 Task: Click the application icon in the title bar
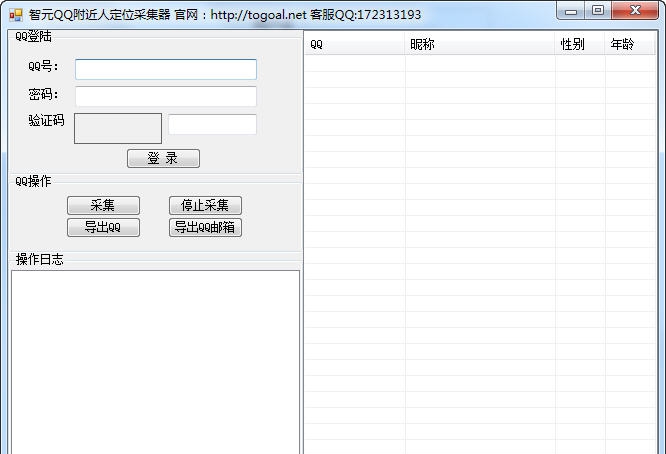(x=16, y=15)
